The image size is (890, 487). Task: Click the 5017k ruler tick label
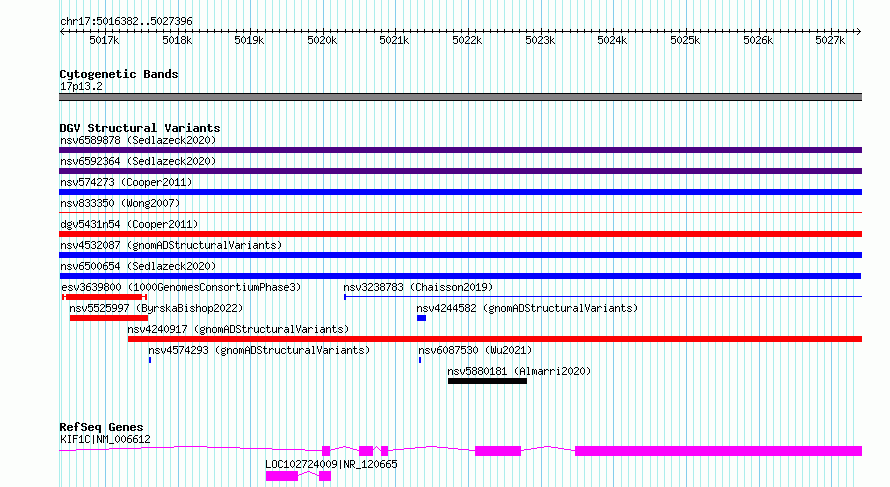pyautogui.click(x=104, y=40)
